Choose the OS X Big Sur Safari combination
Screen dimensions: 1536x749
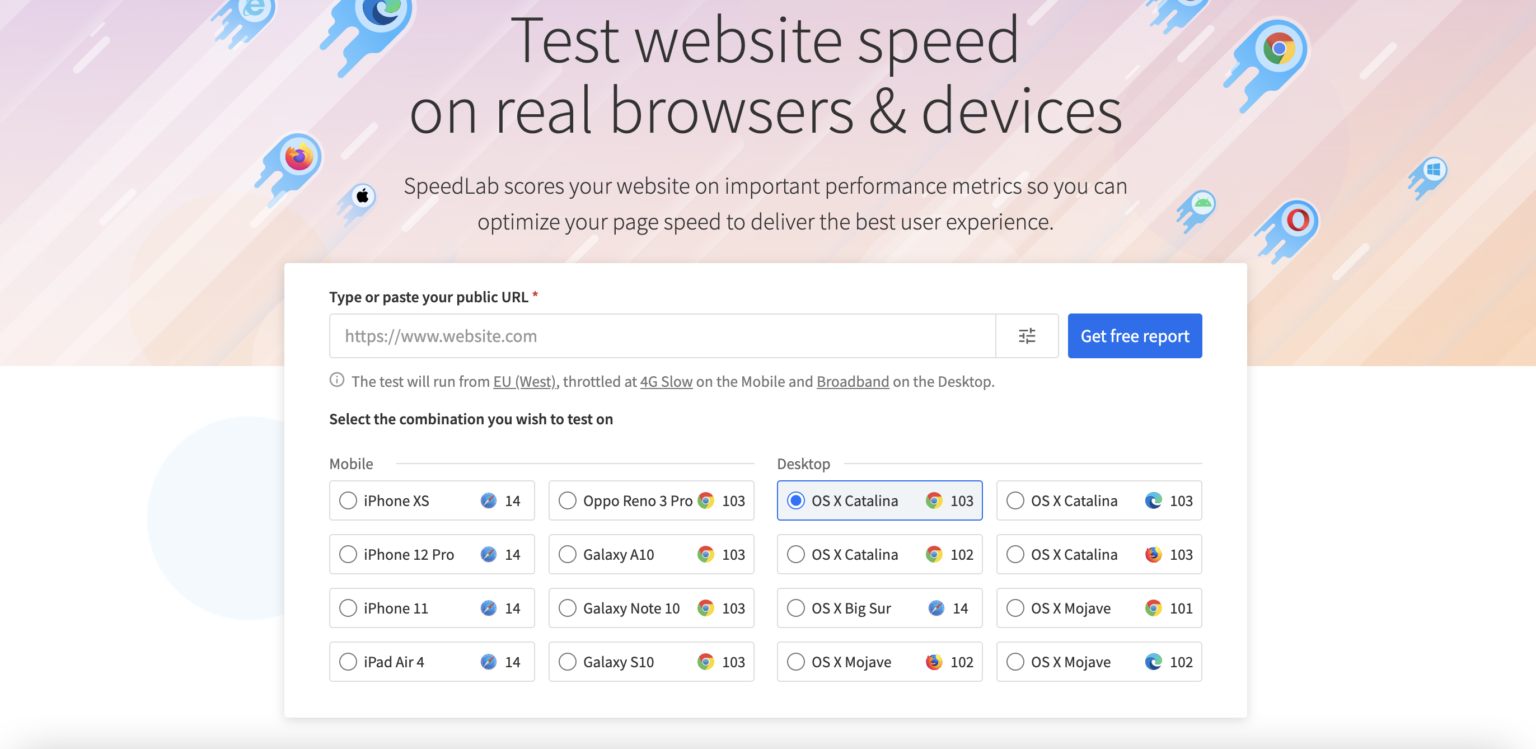pos(796,607)
